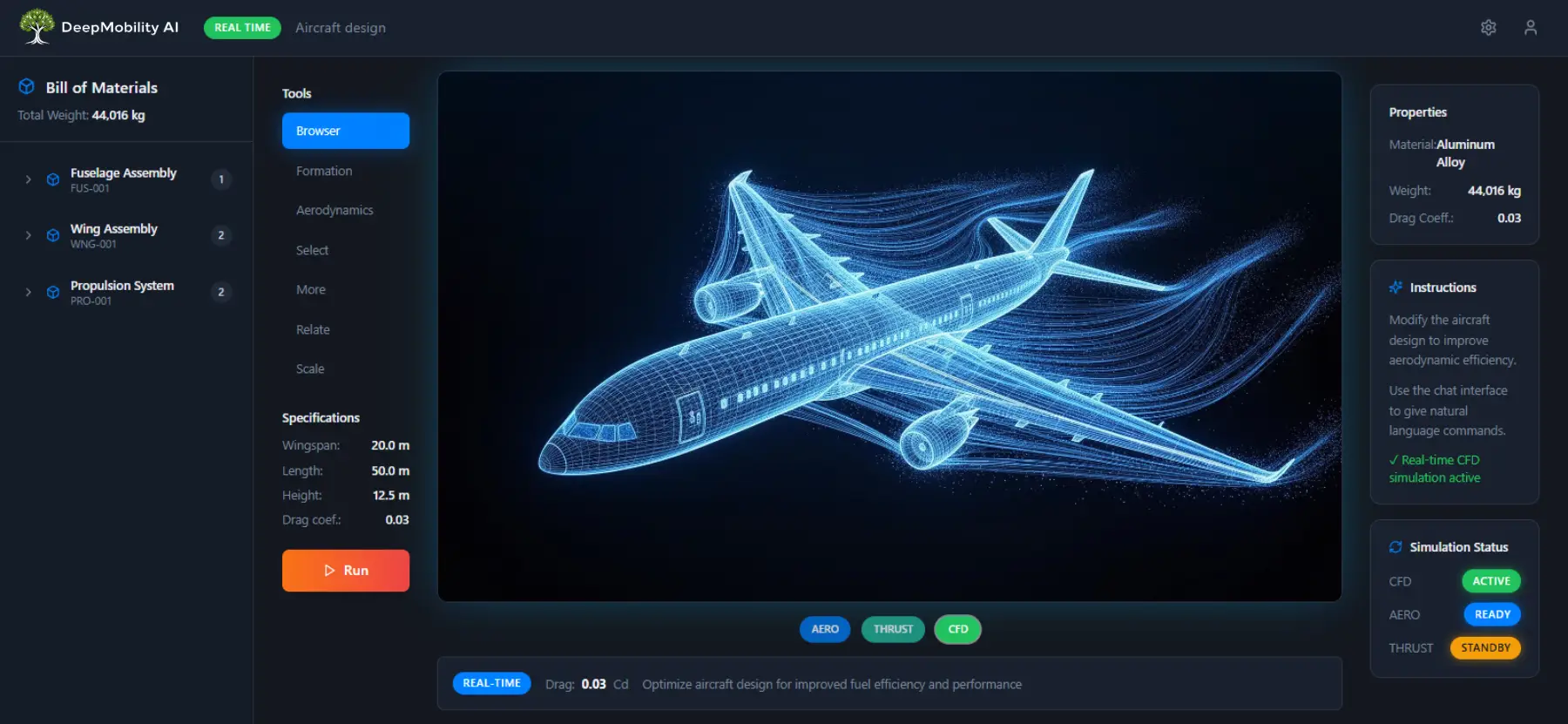The image size is (1568, 724).
Task: Select the Browser tool
Action: pyautogui.click(x=346, y=131)
